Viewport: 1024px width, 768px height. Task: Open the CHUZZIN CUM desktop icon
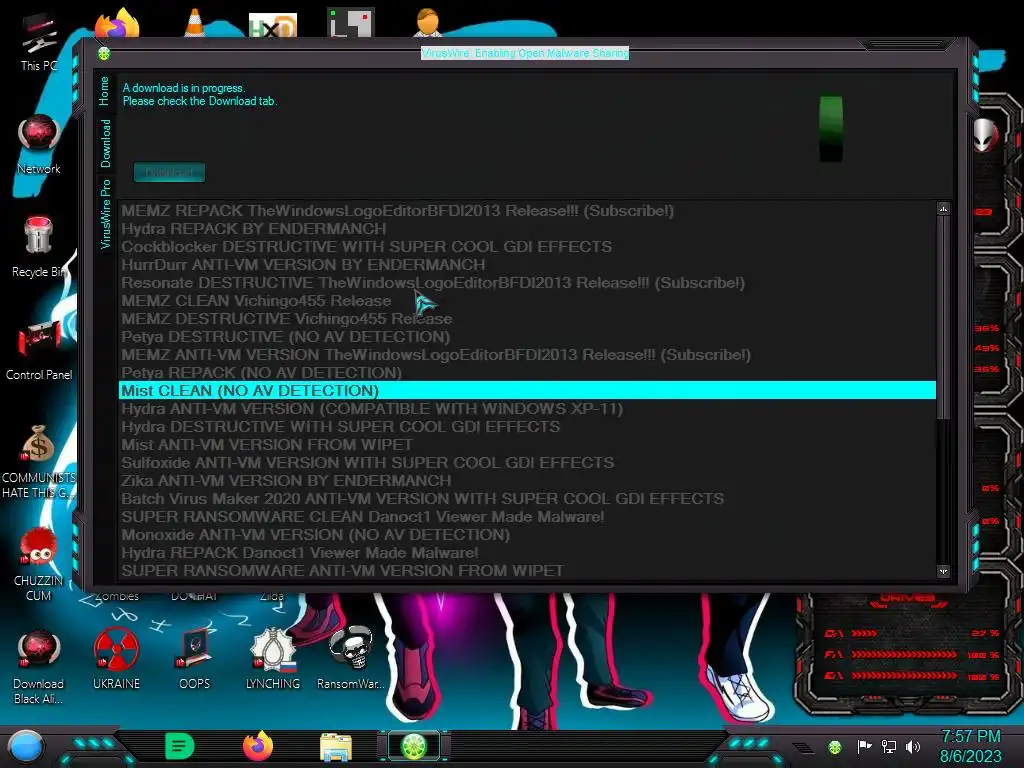click(x=39, y=564)
